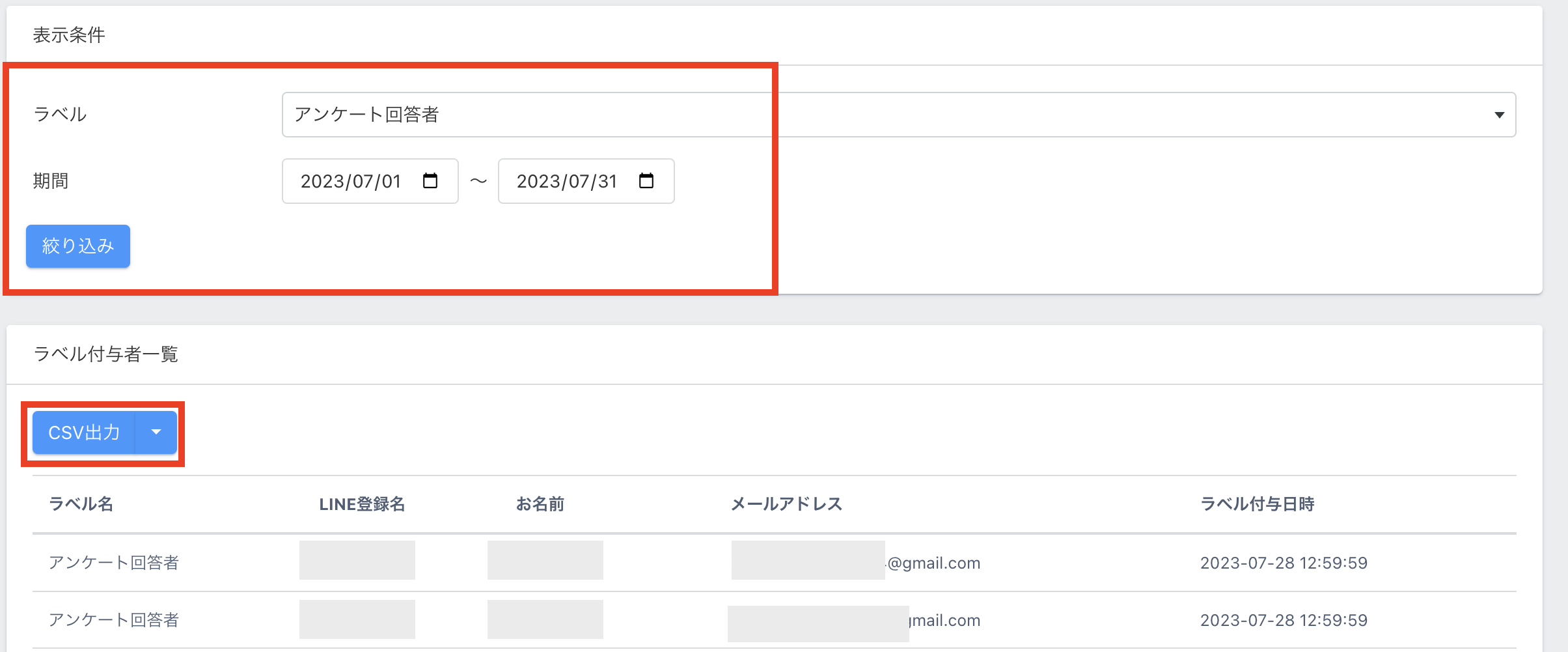Click the ラベル付与者一覧 section heading
This screenshot has height=652, width=1568.
click(x=105, y=354)
